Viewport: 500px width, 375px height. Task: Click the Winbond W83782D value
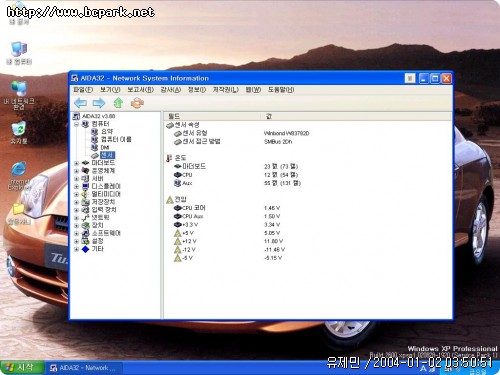coord(286,133)
